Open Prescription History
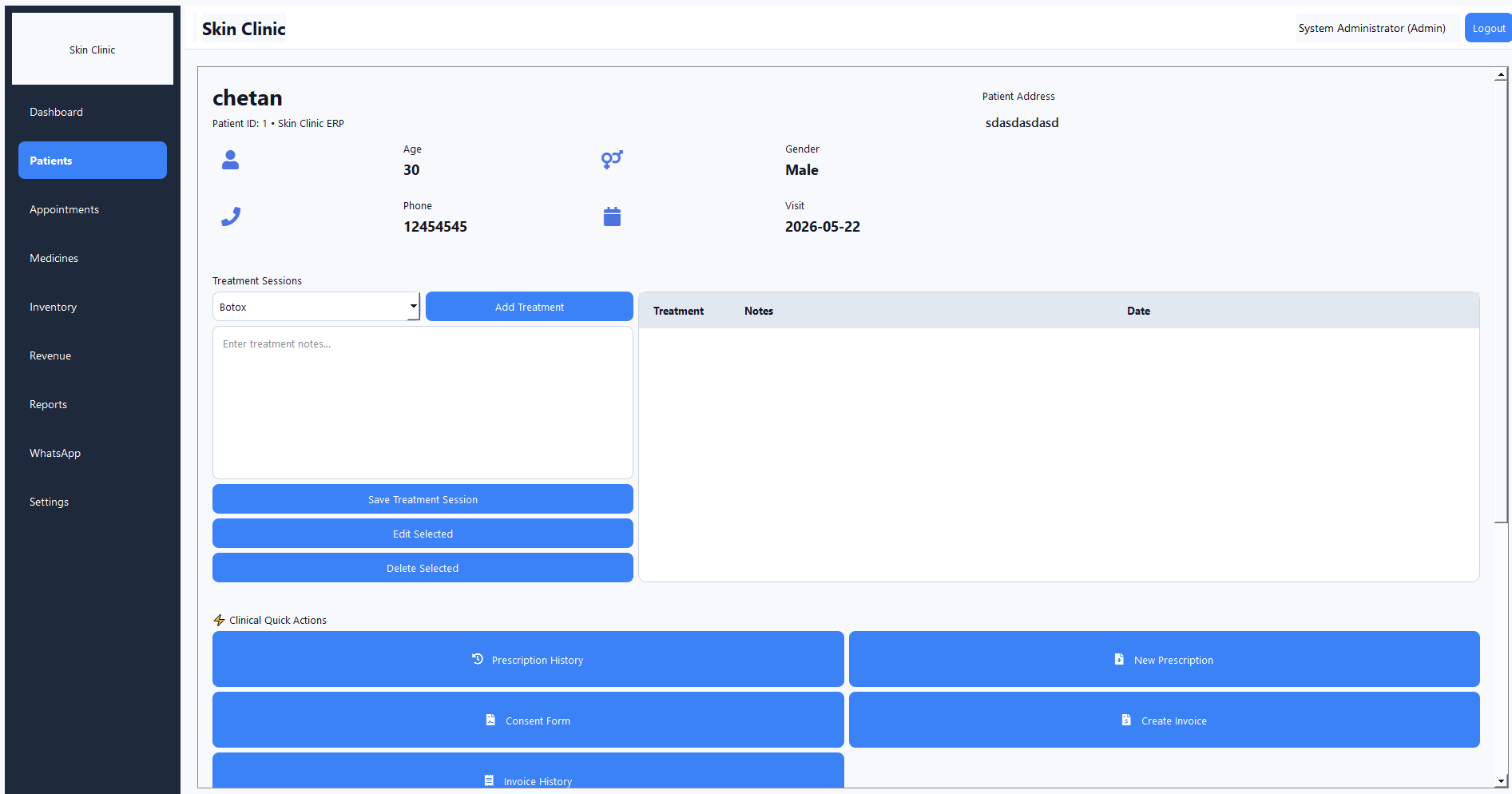This screenshot has width=1512, height=794. tap(528, 659)
